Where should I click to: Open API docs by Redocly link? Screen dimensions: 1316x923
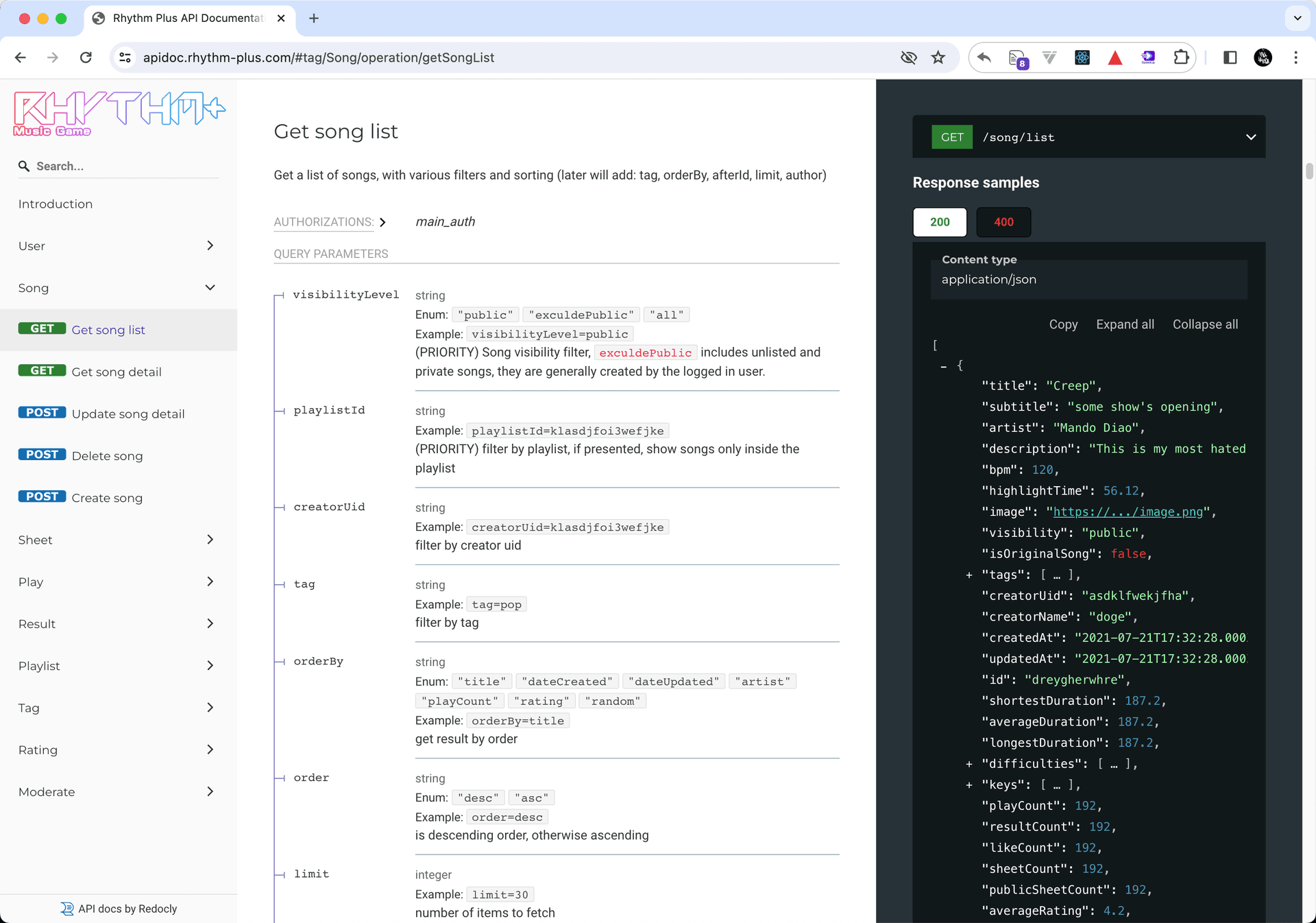click(119, 909)
